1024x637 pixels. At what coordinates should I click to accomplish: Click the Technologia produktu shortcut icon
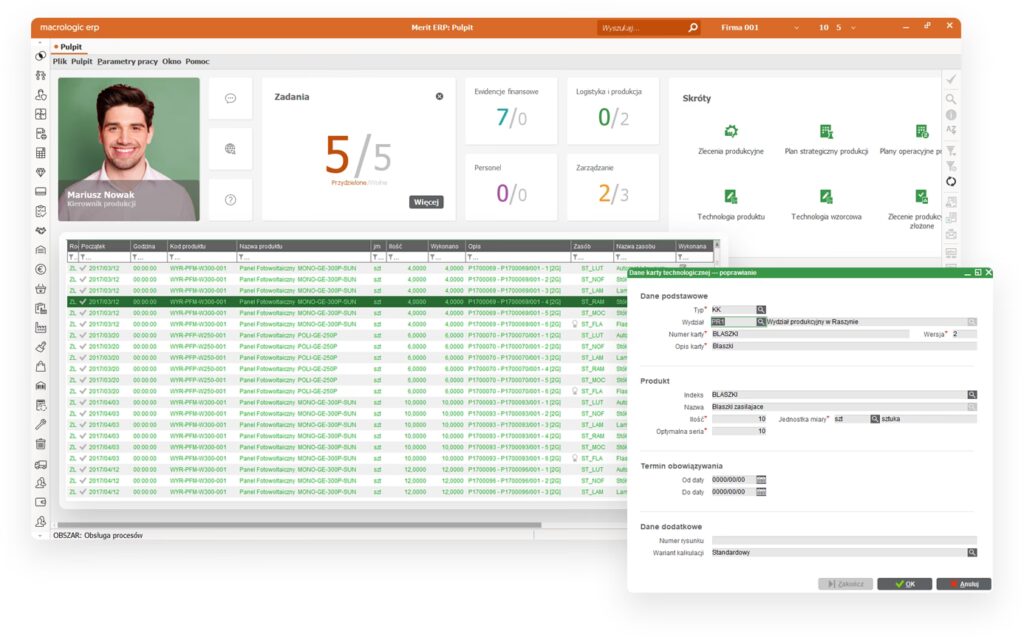pyautogui.click(x=731, y=196)
